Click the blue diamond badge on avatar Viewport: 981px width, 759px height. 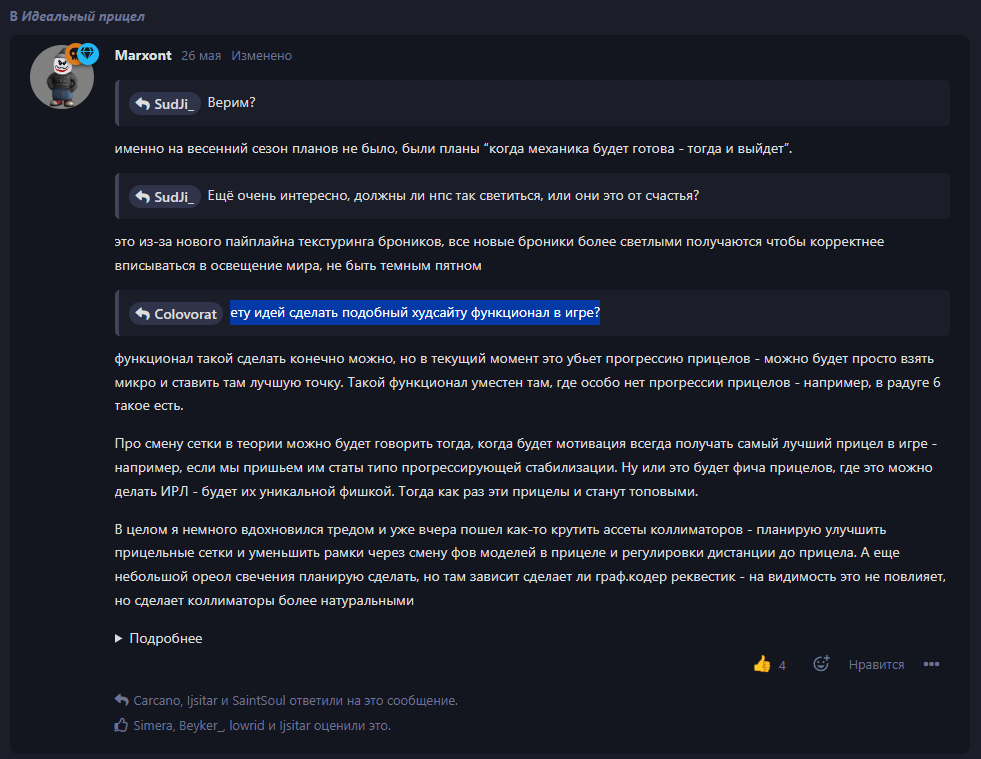pos(88,53)
